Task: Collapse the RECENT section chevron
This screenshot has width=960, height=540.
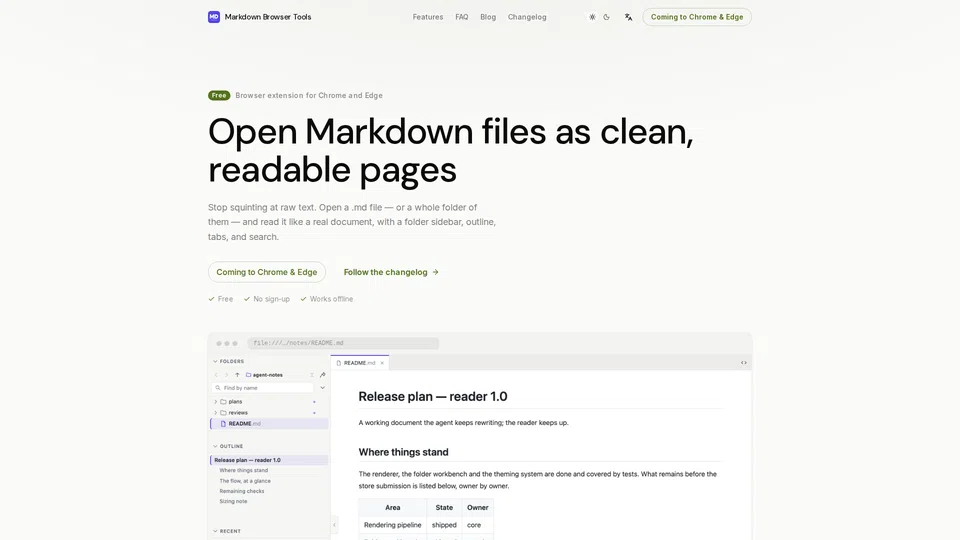Action: tap(215, 531)
